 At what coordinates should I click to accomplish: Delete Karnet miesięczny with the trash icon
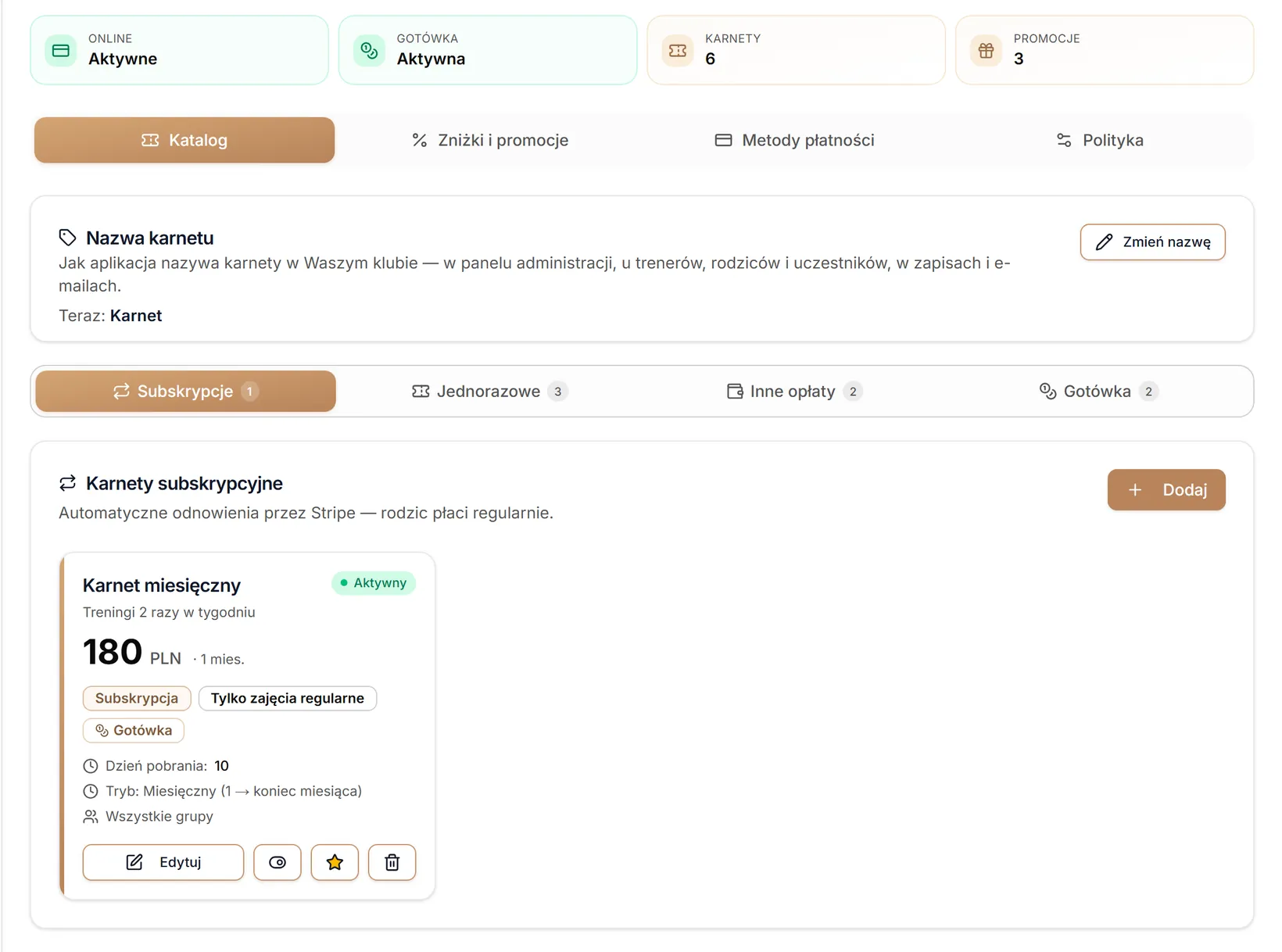[392, 862]
